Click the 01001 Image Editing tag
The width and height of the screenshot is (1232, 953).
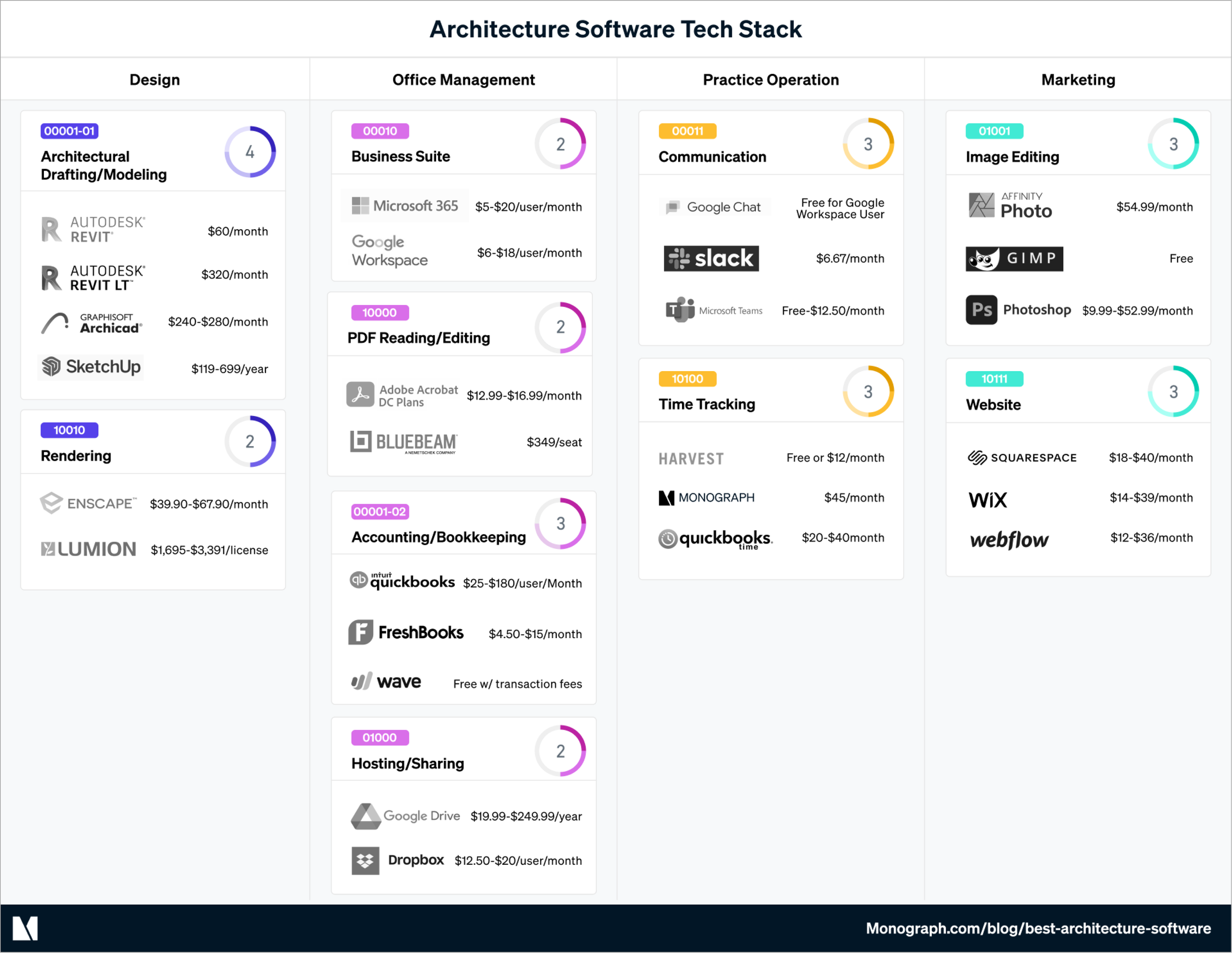pyautogui.click(x=994, y=131)
